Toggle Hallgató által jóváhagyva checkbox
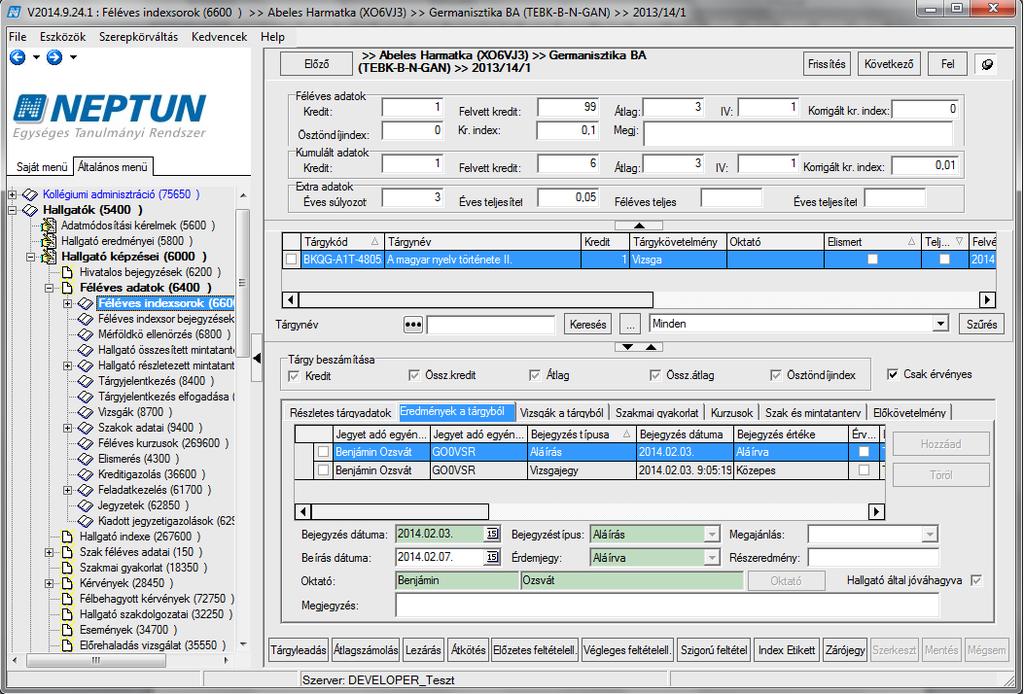The image size is (1024, 694). coord(976,580)
